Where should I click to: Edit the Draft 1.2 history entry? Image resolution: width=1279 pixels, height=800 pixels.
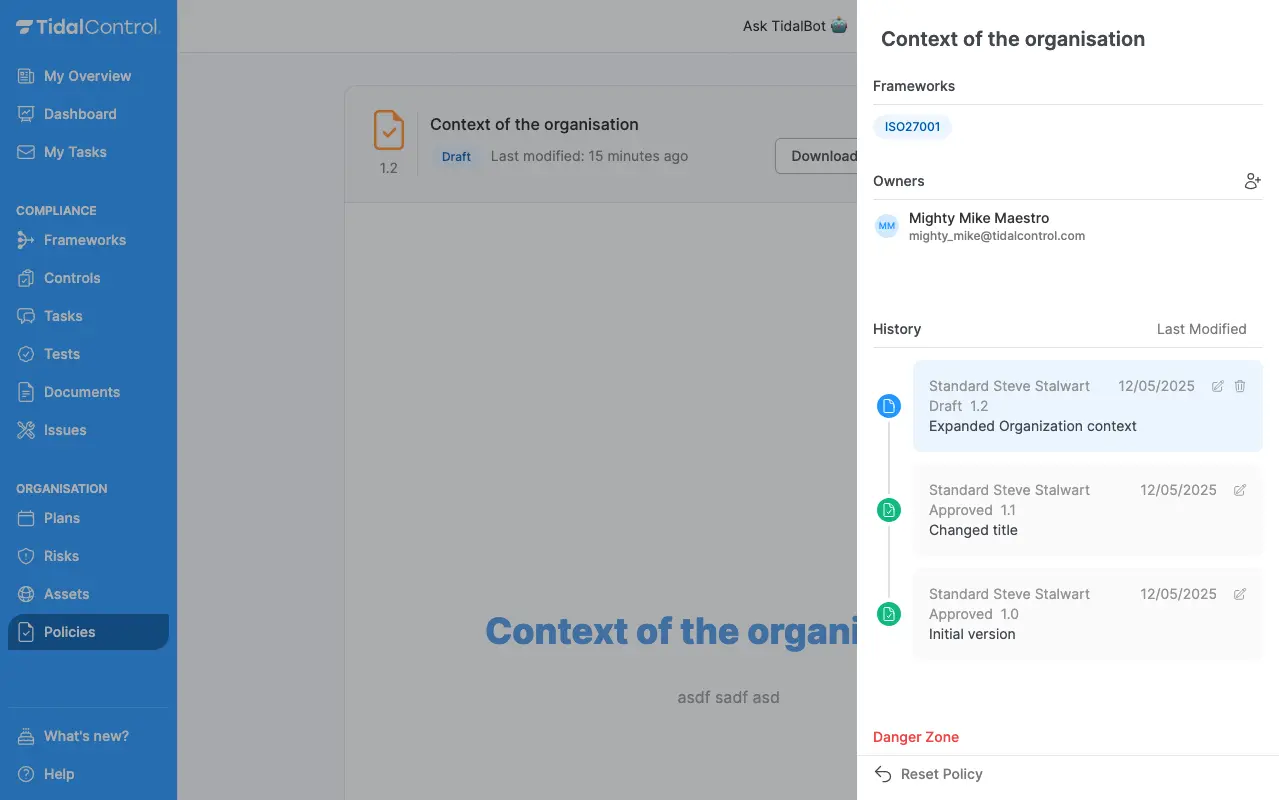click(x=1217, y=386)
